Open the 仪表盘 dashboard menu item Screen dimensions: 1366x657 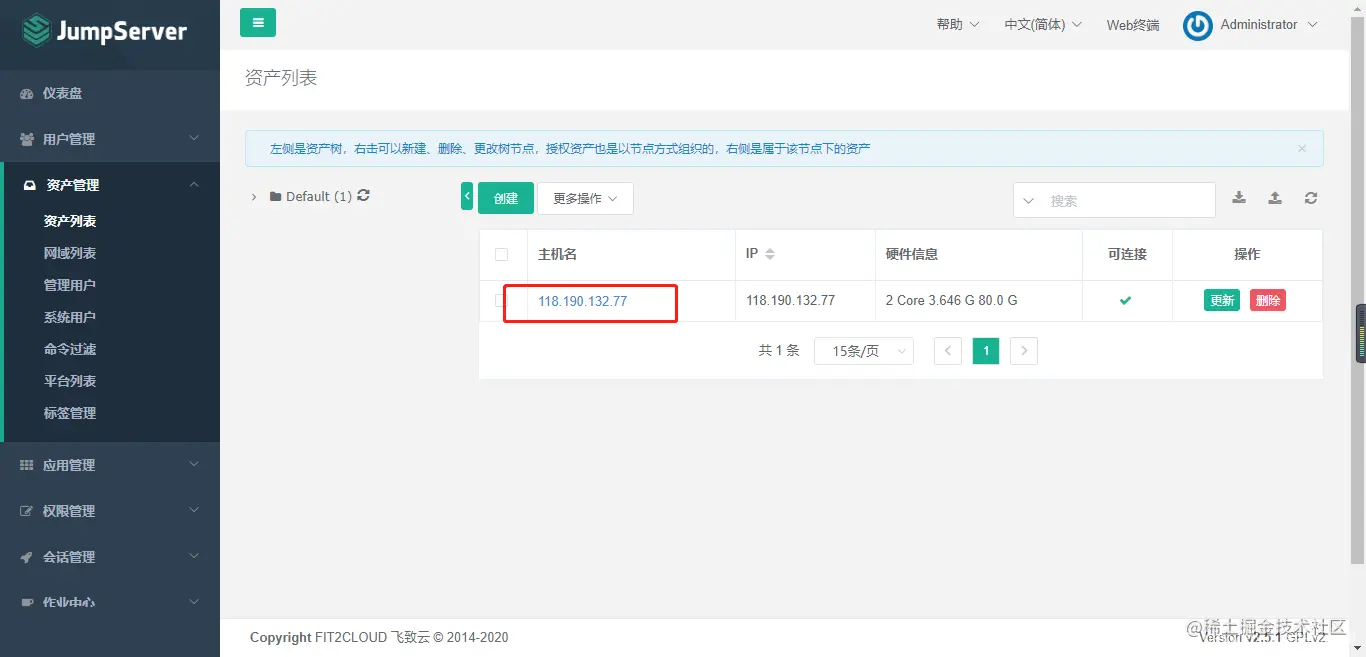tap(110, 93)
